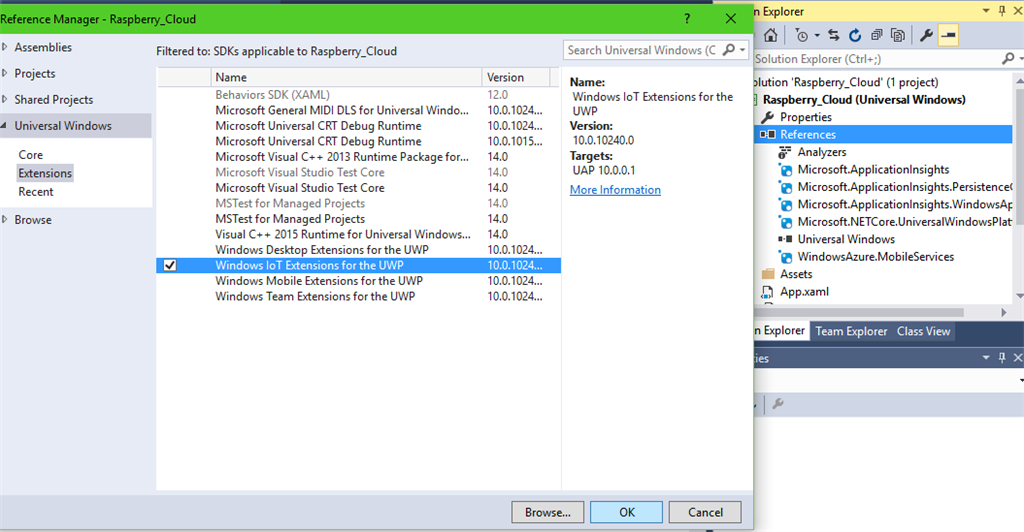Click the App.xaml file icon
This screenshot has width=1024, height=532.
768,292
